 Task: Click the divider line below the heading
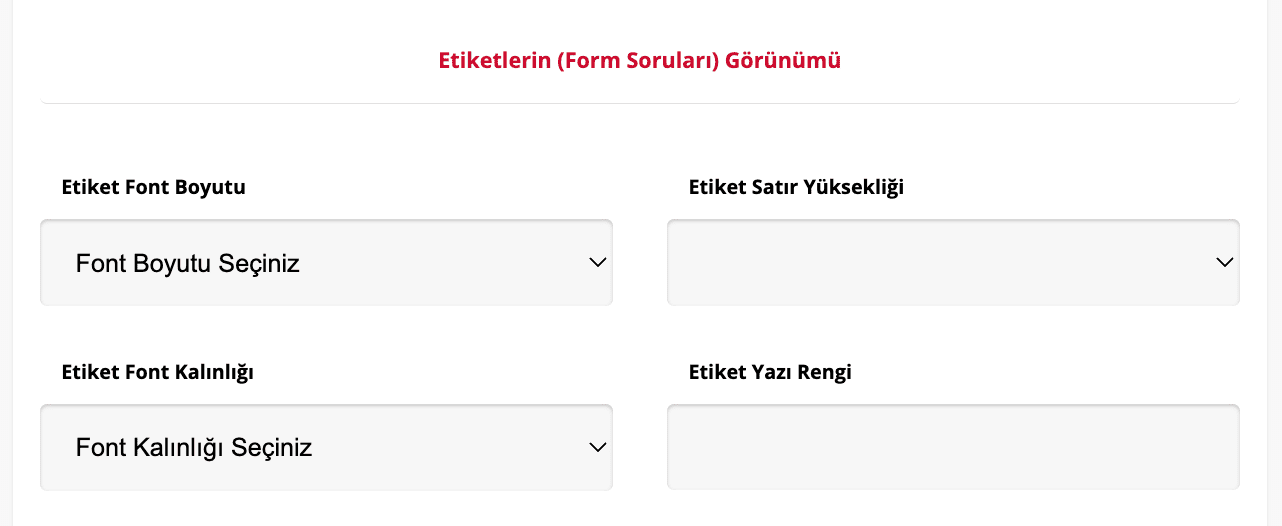tap(639, 103)
